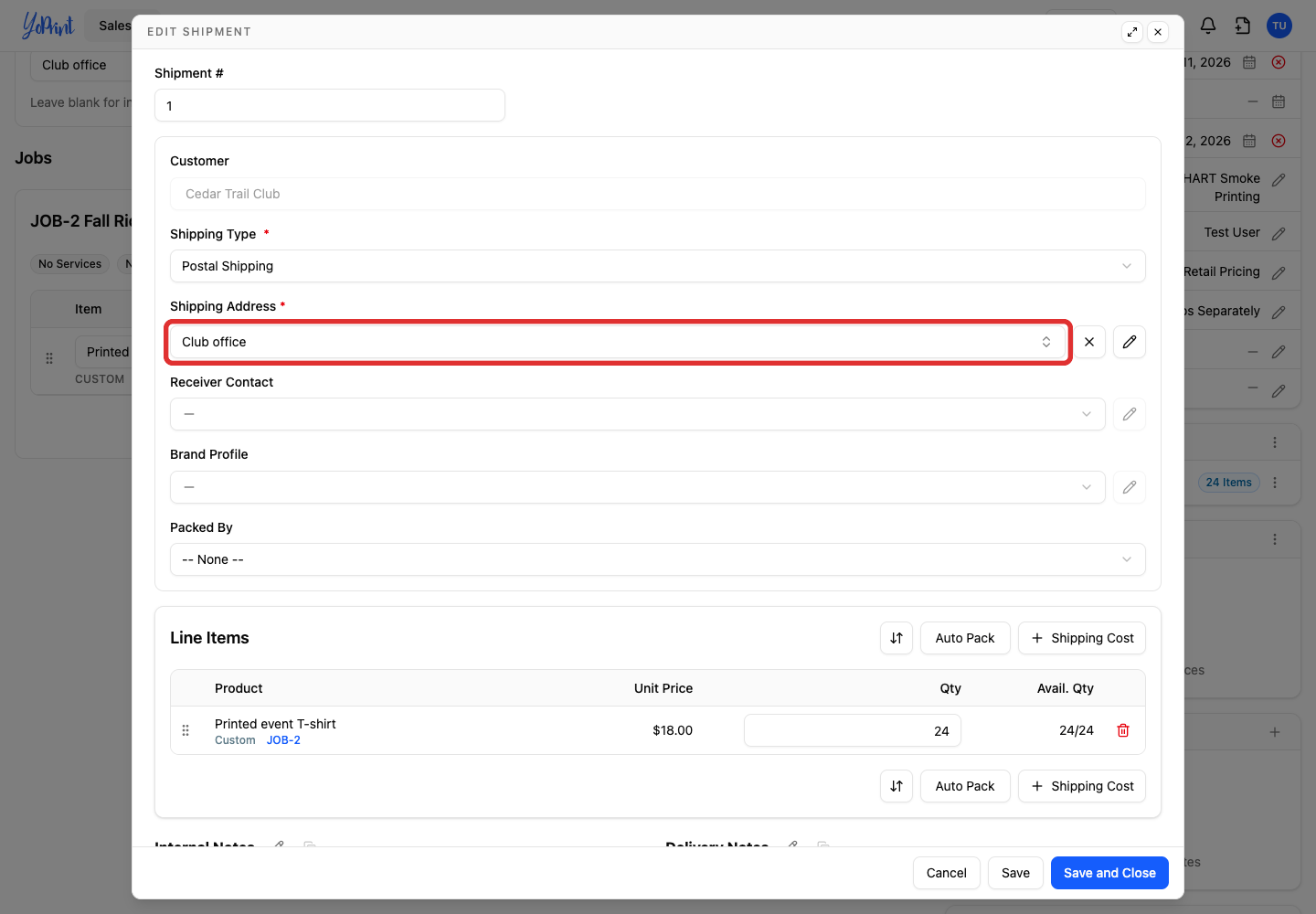This screenshot has height=914, width=1316.
Task: Click the Printed event T-shirt product name
Action: click(x=275, y=724)
